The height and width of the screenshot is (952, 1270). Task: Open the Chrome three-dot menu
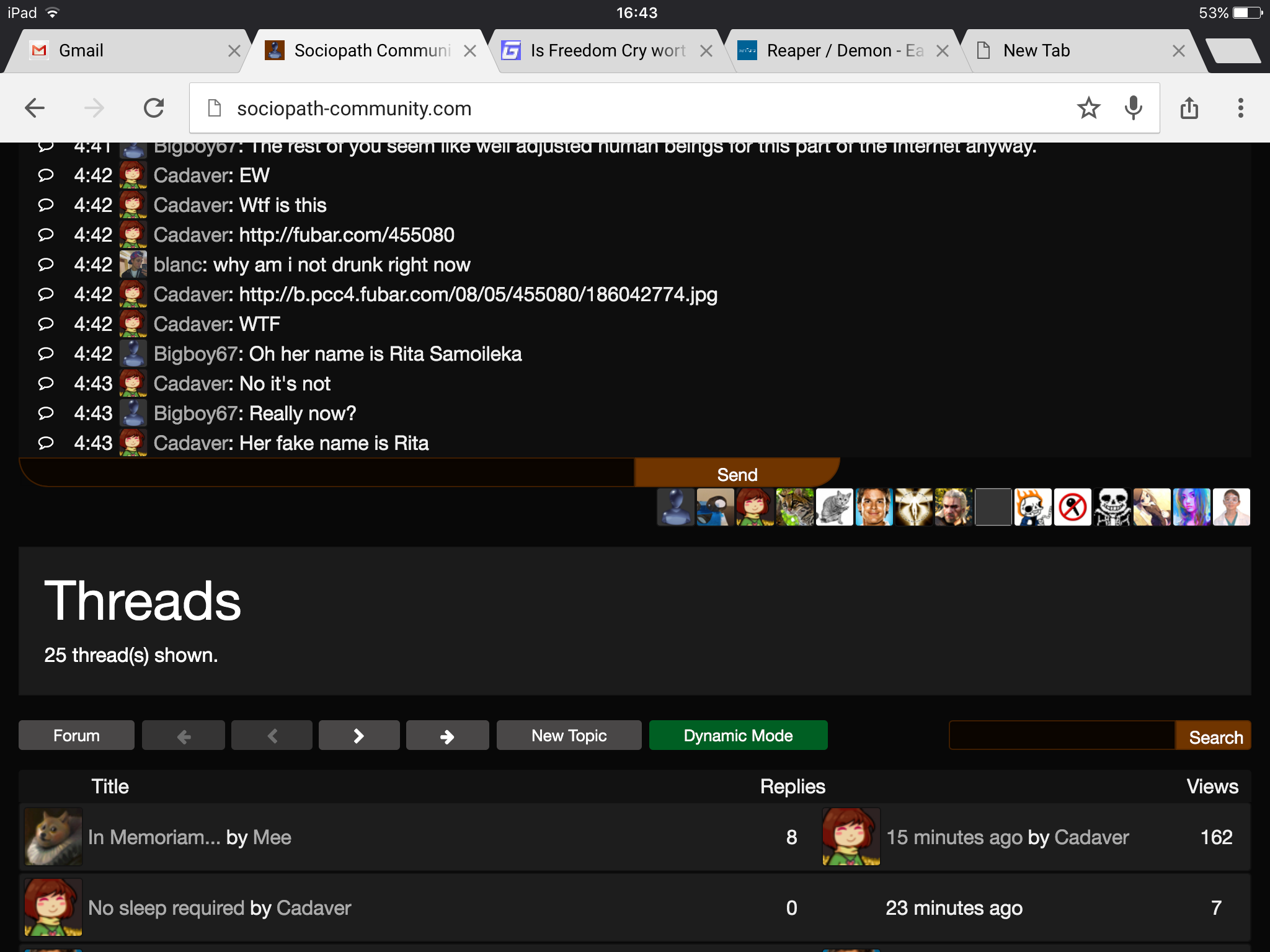(1240, 108)
